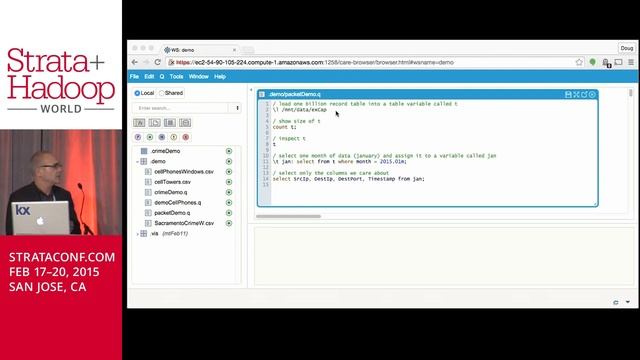Go back with the browser back arrow
This screenshot has height=360, width=640.
135,62
